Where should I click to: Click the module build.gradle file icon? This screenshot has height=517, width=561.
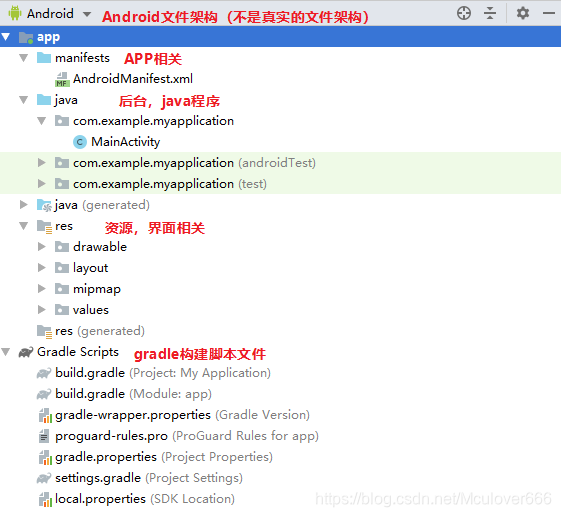tap(44, 394)
